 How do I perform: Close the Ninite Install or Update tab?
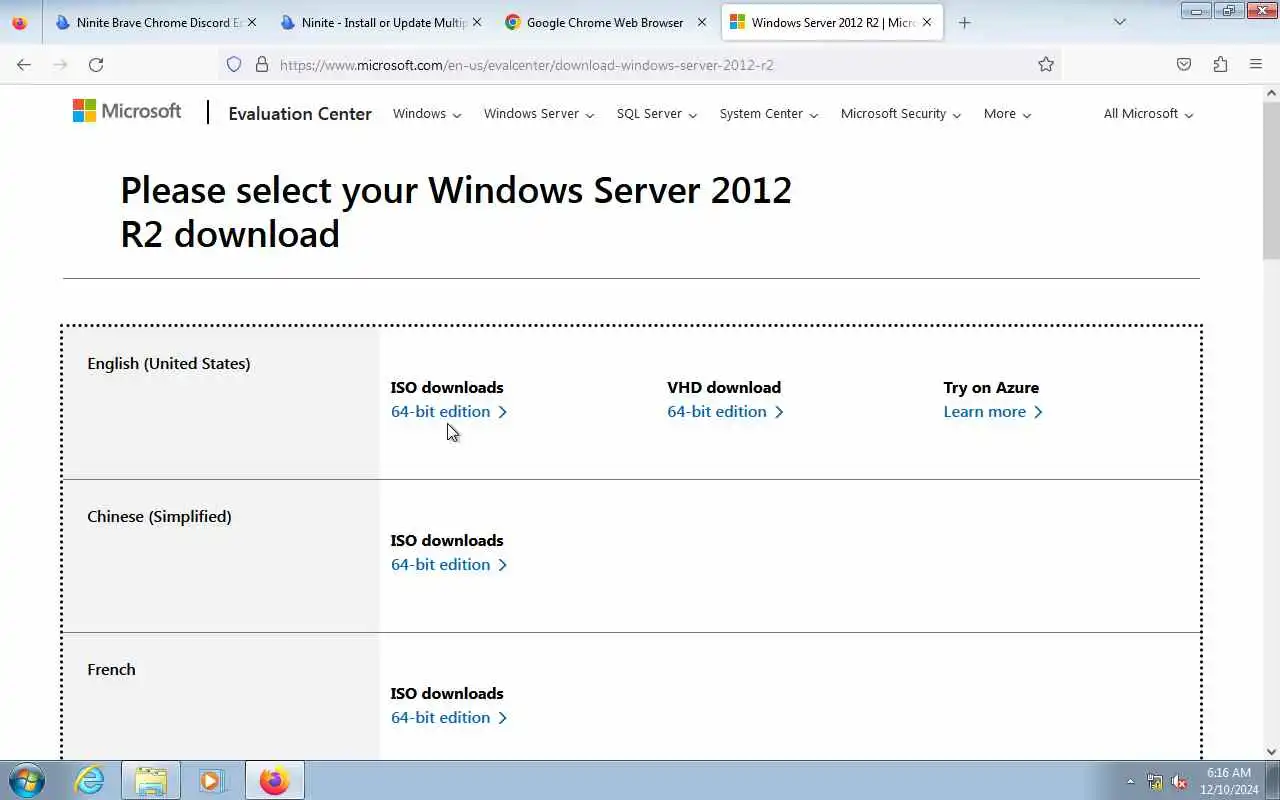[476, 22]
